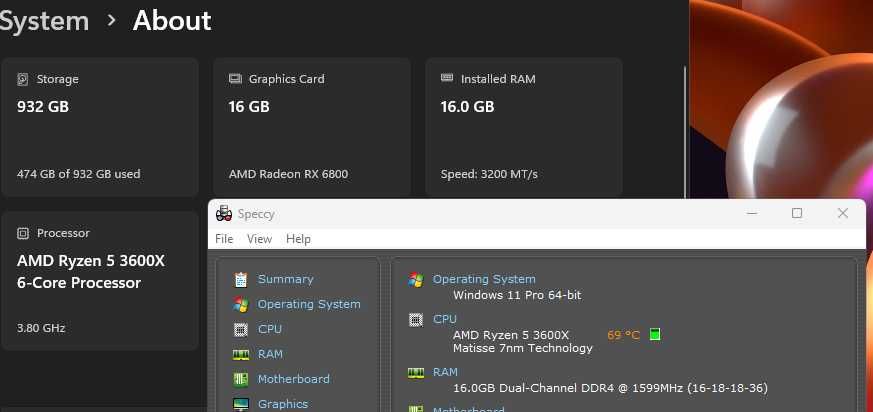Click the Matisse 7nm Technology text

tap(523, 348)
